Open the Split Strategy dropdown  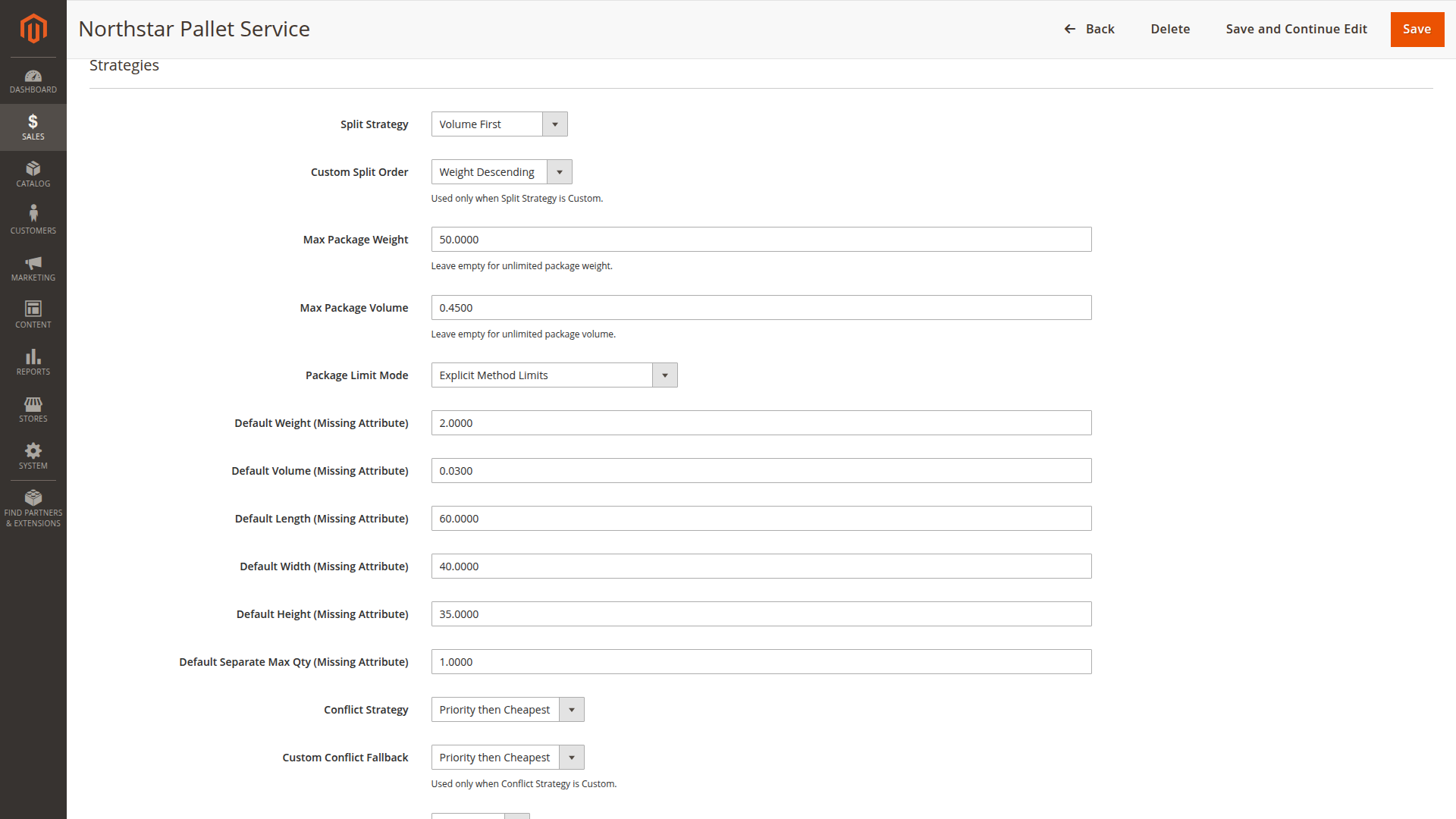499,124
